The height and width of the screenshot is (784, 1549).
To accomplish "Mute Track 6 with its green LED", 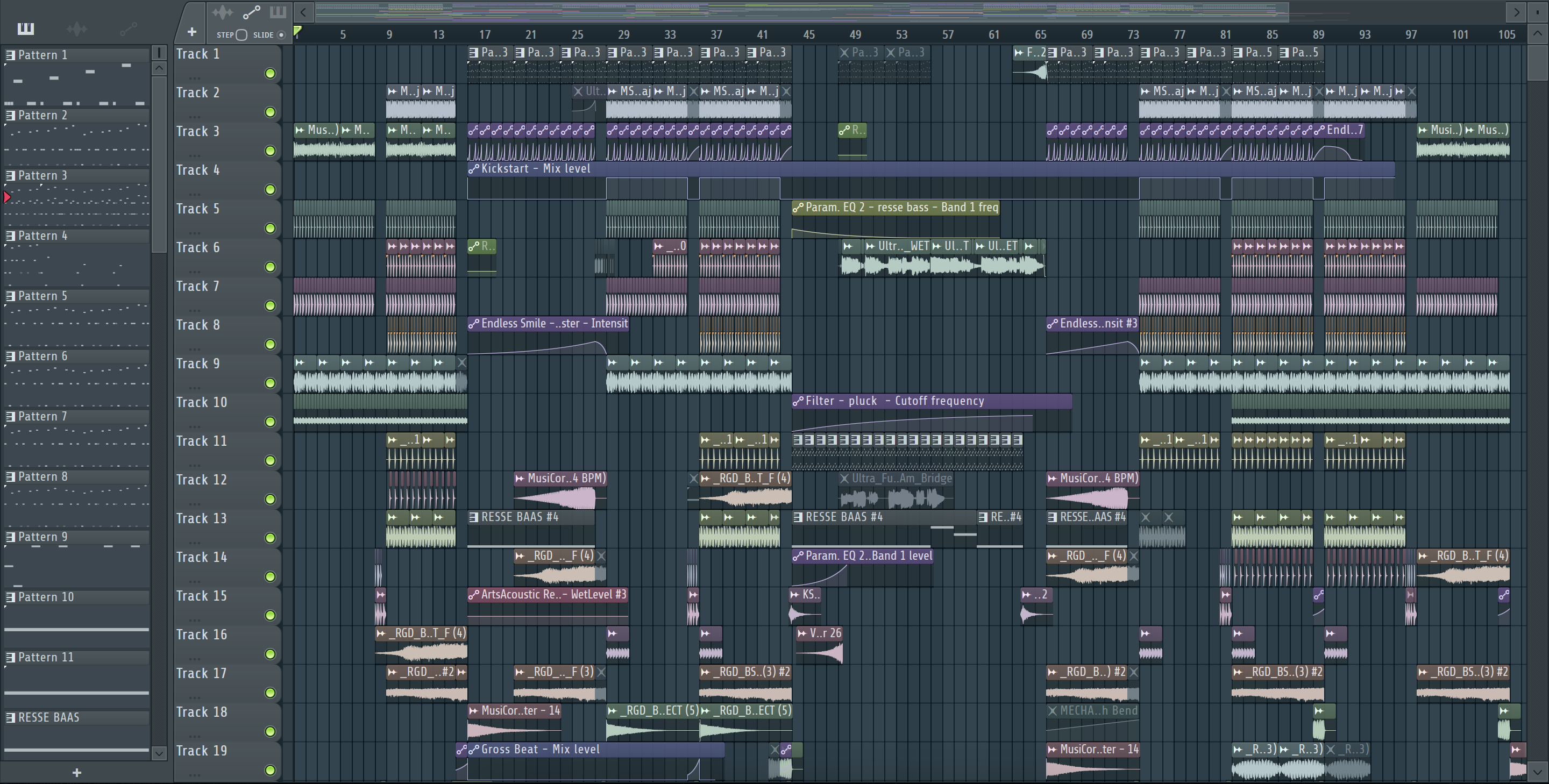I will [271, 267].
